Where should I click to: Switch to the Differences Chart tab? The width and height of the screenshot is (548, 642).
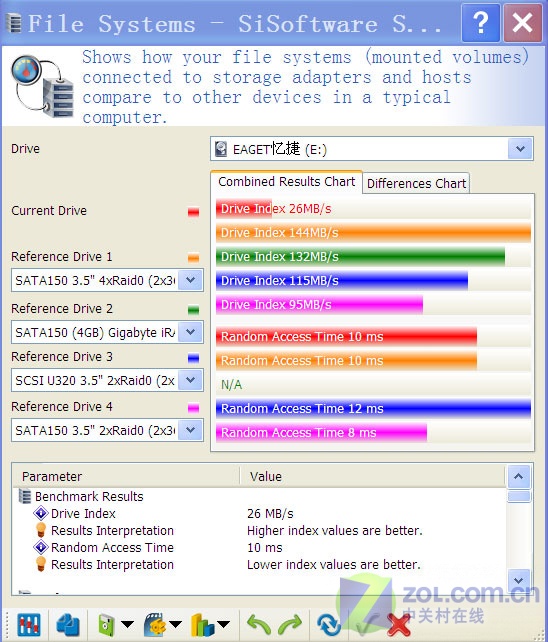(x=417, y=183)
